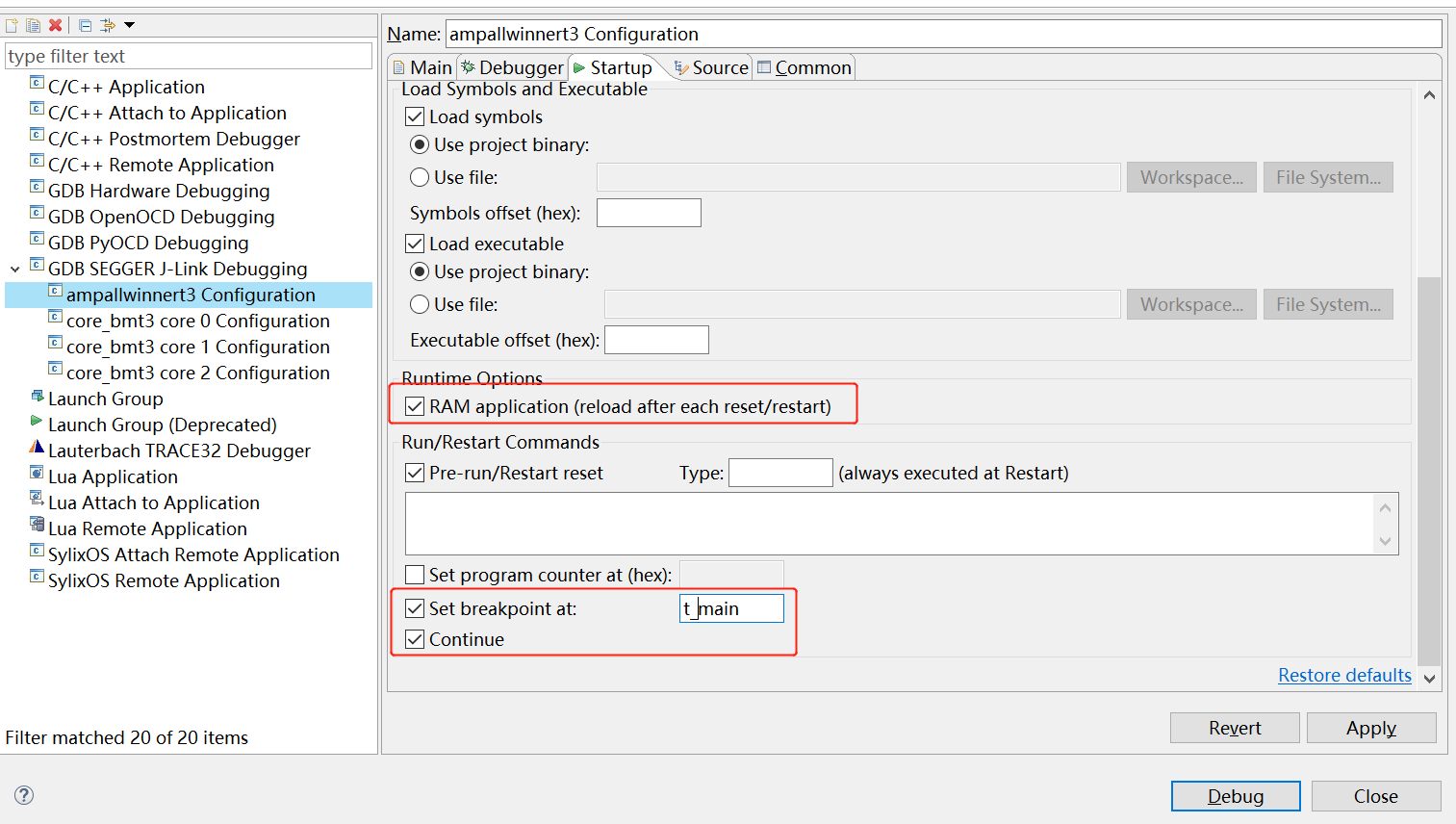Select Use project binary under Load executable
This screenshot has height=824, width=1456.
pos(420,271)
